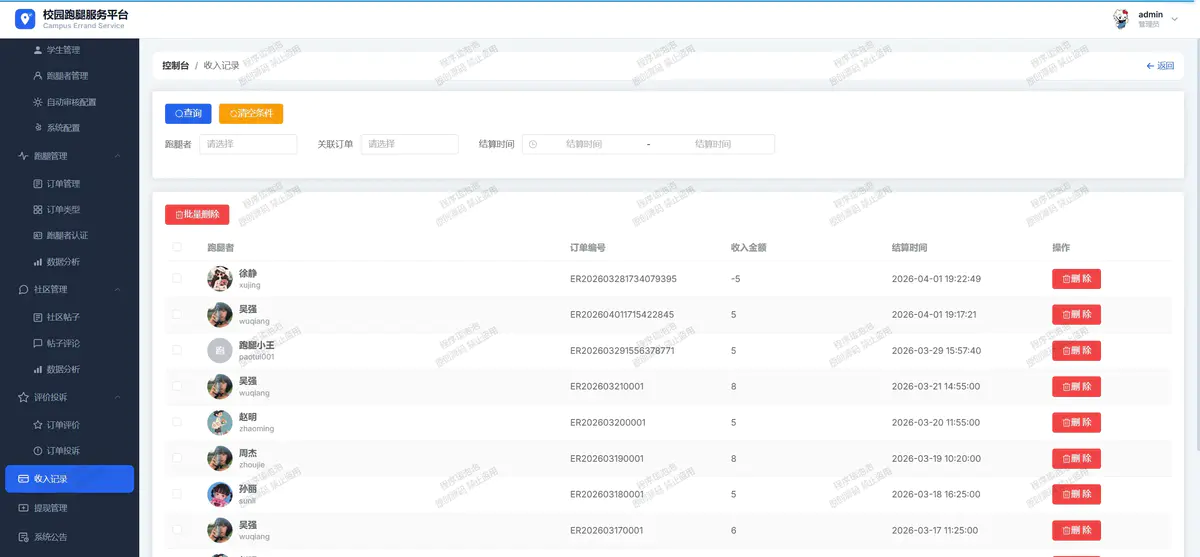Check the row checkbox for 跑腿小王

(x=177, y=350)
